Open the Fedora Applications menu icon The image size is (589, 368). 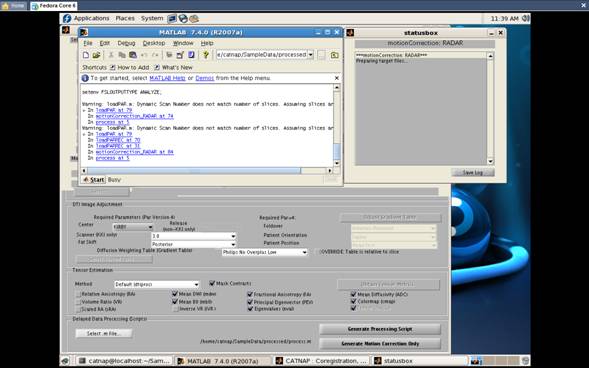click(67, 18)
